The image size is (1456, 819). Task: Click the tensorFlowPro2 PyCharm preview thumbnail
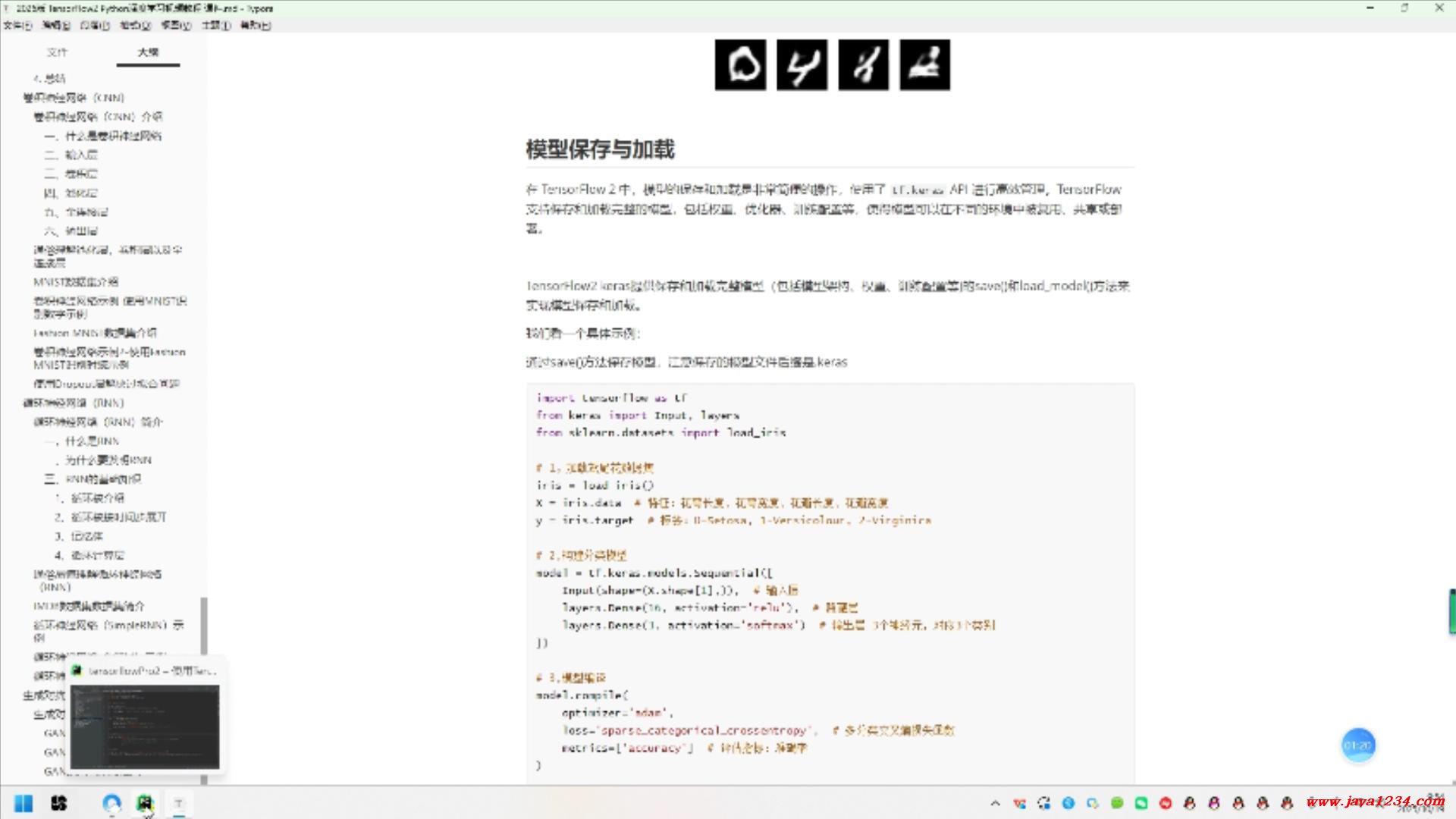145,726
